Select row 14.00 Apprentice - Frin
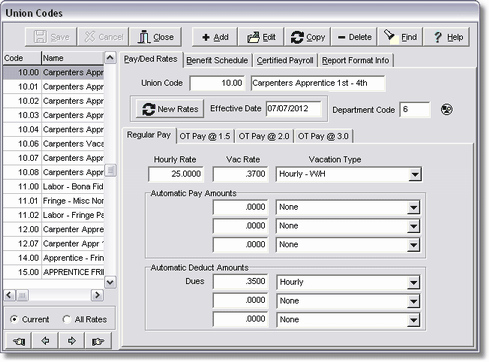 [54, 258]
